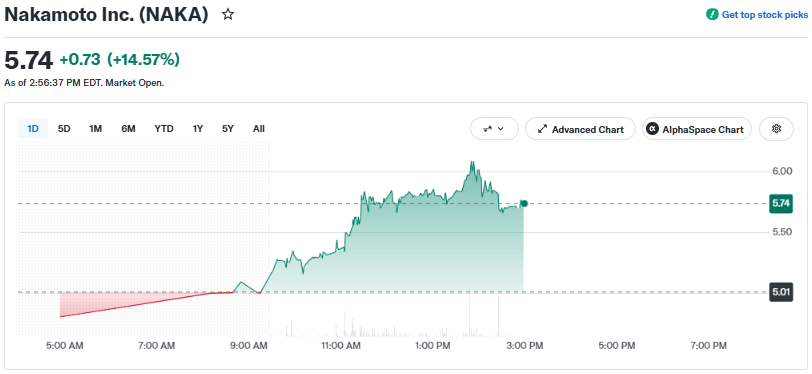The image size is (812, 374).
Task: Click the large 5.74 headline price
Action: pos(28,61)
